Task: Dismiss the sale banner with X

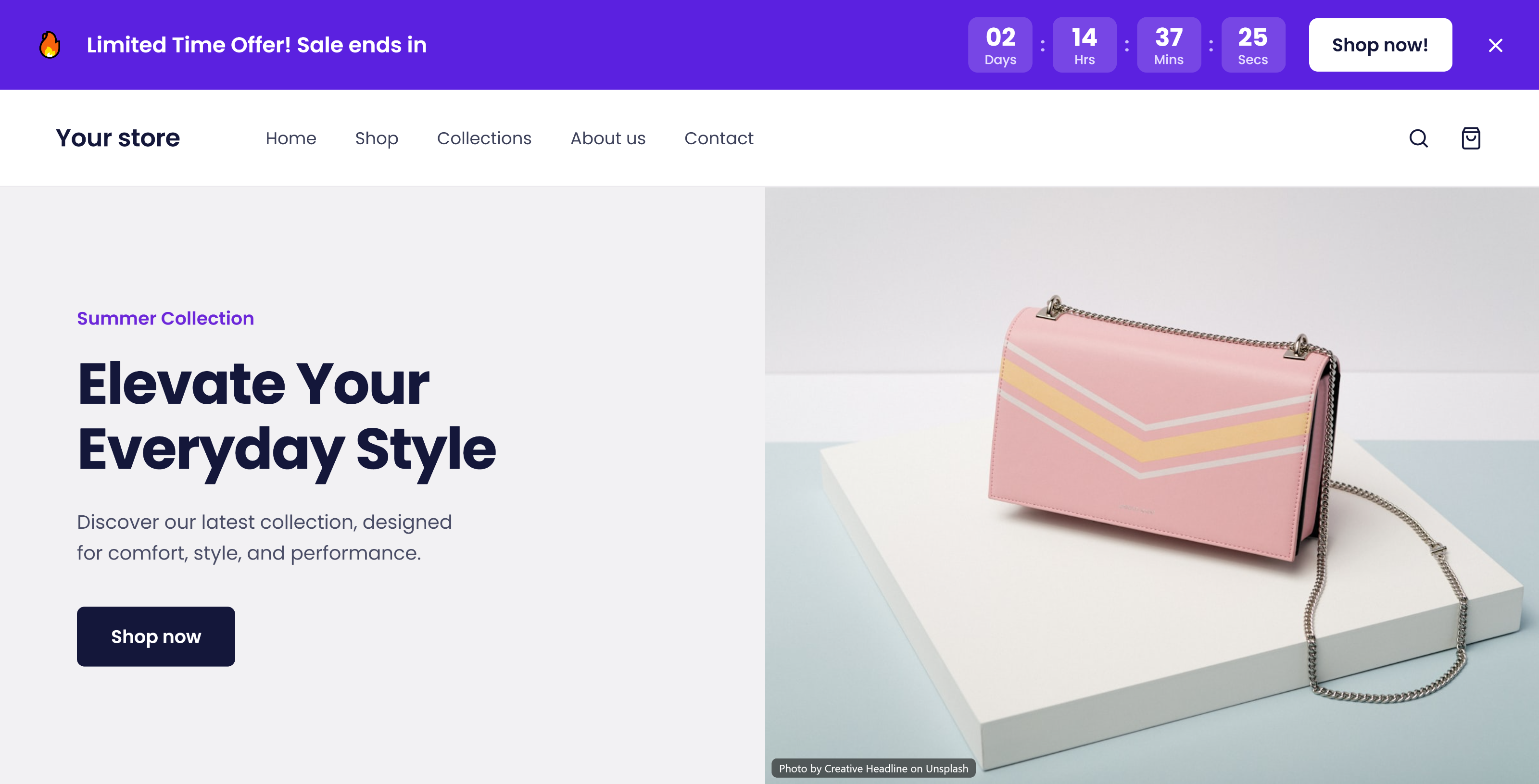Action: point(1495,45)
